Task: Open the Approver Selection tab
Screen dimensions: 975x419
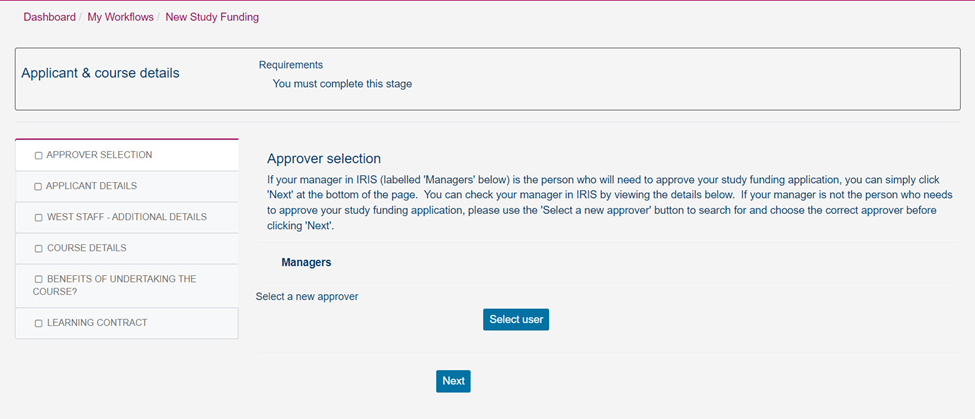Action: pyautogui.click(x=99, y=155)
